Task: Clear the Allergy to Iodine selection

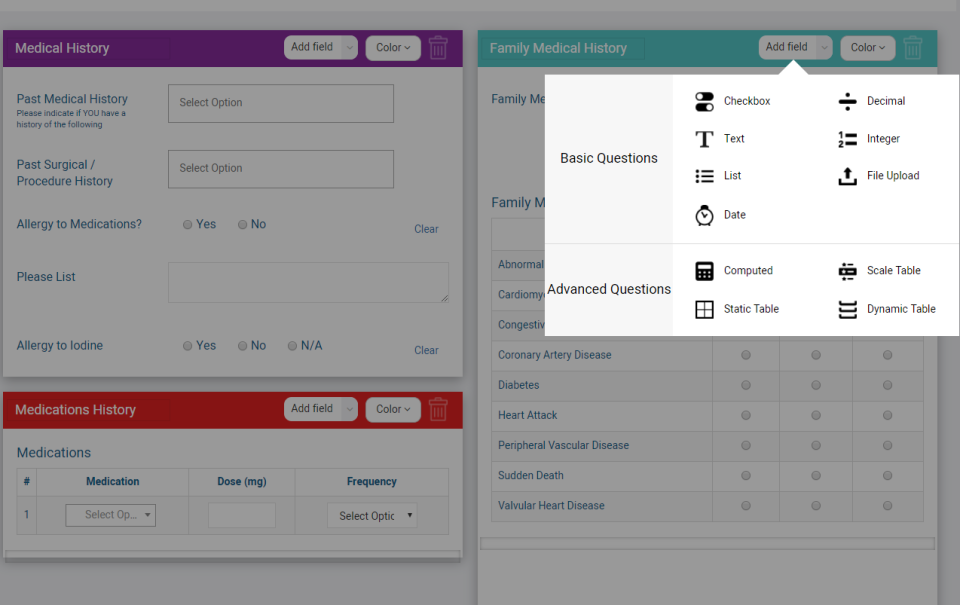Action: coord(426,350)
